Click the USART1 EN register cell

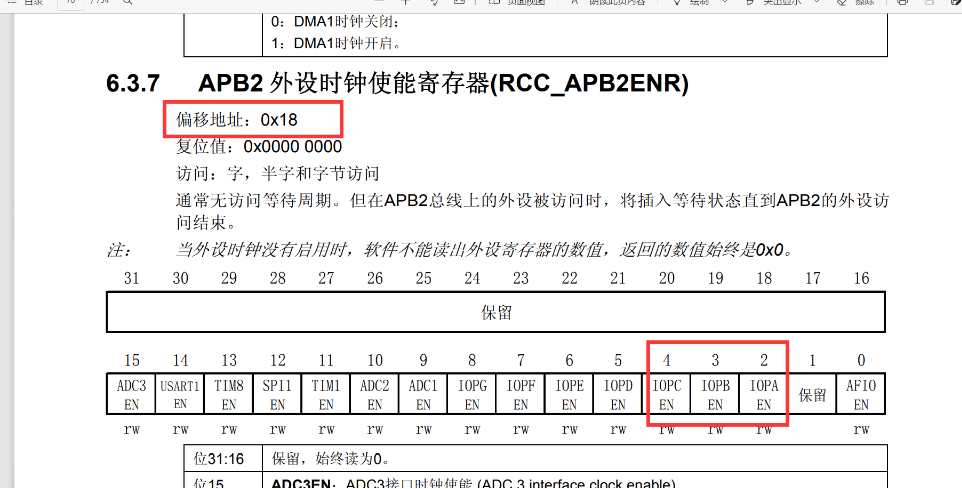coord(180,395)
